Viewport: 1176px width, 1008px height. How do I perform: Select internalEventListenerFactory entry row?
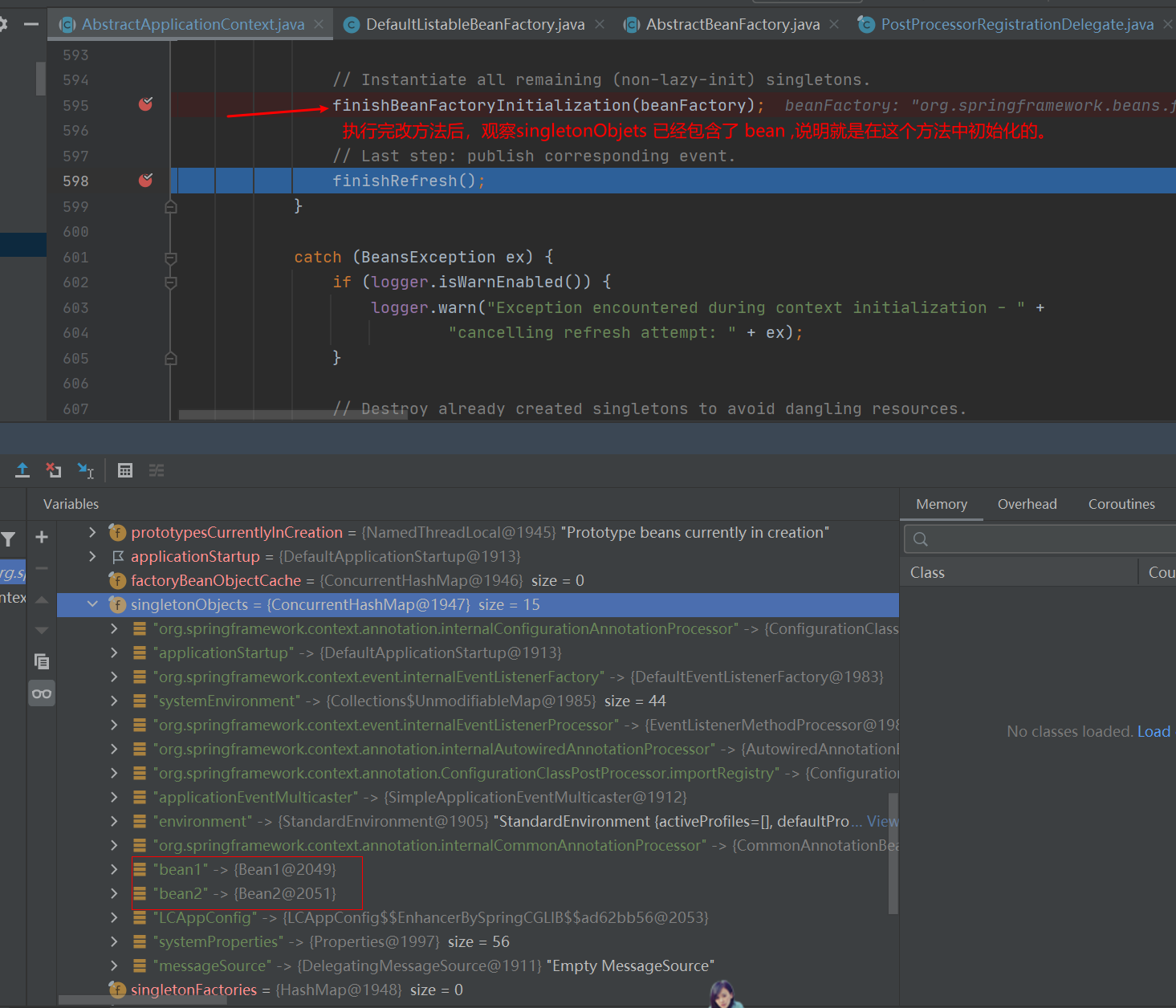click(x=478, y=677)
